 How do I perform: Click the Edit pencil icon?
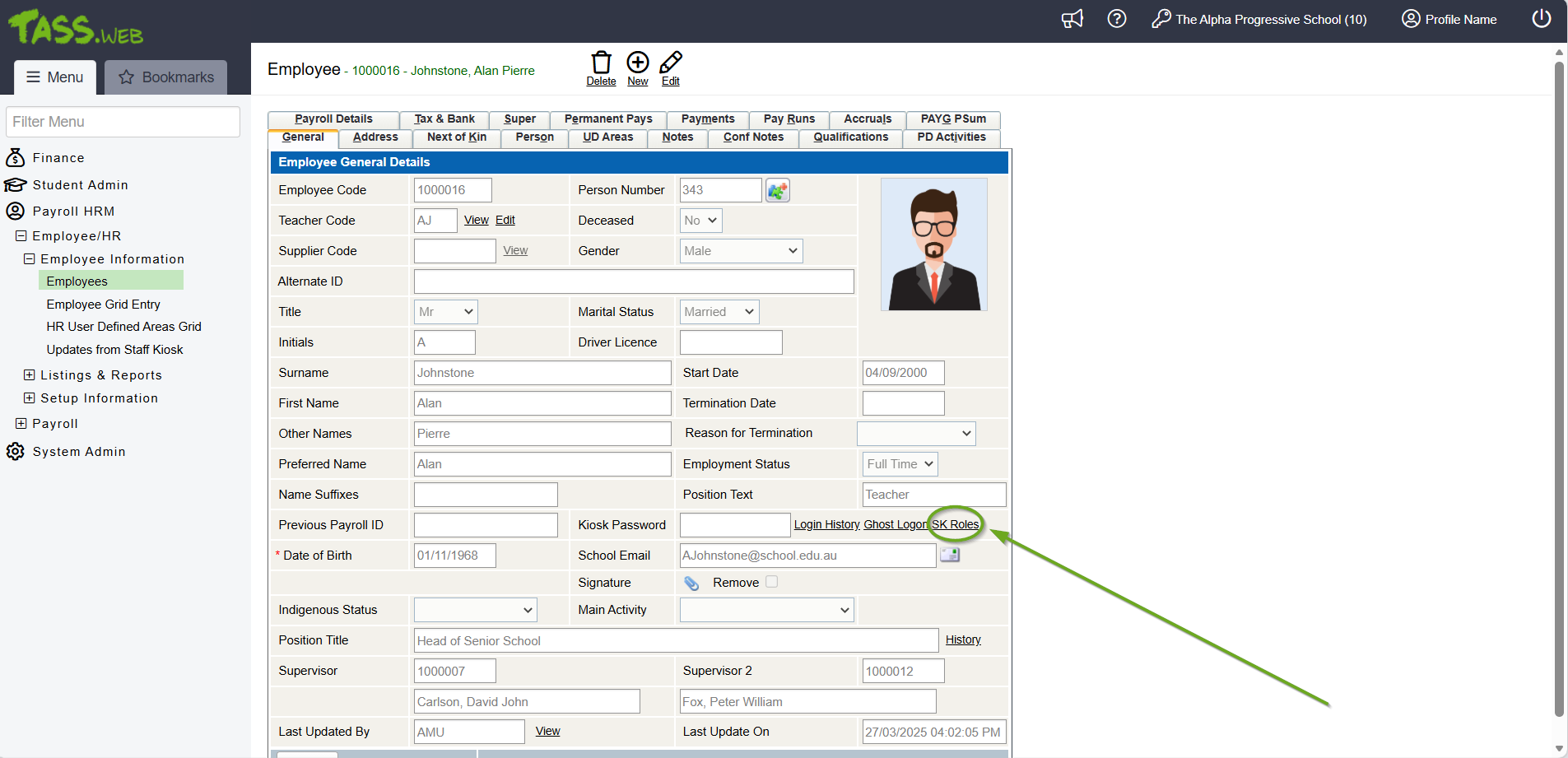[671, 63]
